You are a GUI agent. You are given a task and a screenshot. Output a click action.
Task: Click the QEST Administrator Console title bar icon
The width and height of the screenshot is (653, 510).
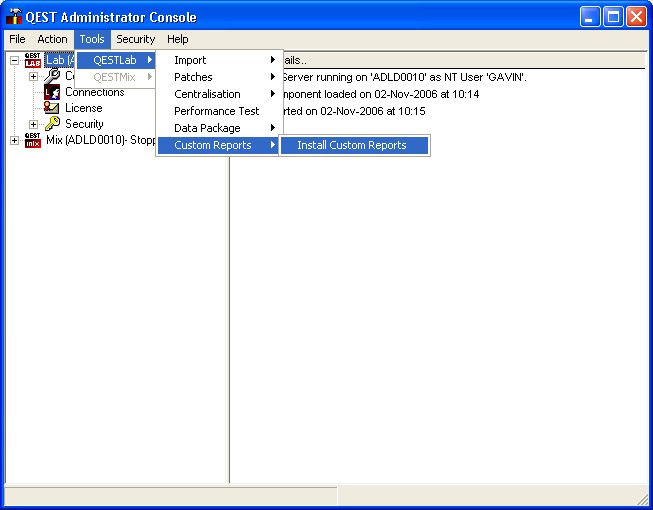(14, 17)
